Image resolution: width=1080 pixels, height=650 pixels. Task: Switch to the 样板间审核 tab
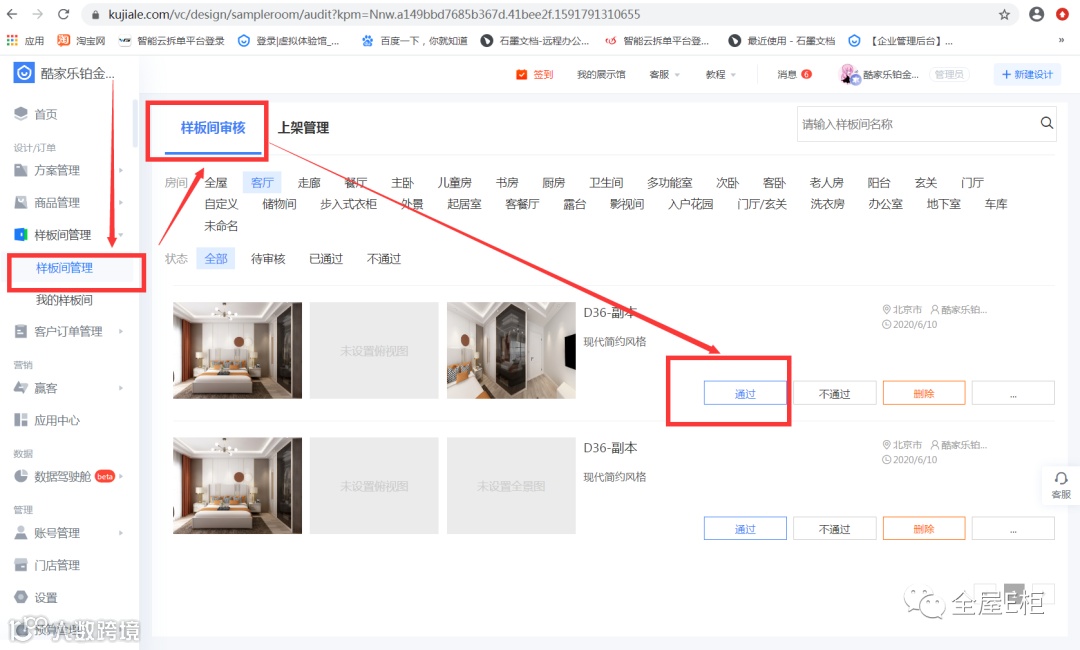point(213,127)
